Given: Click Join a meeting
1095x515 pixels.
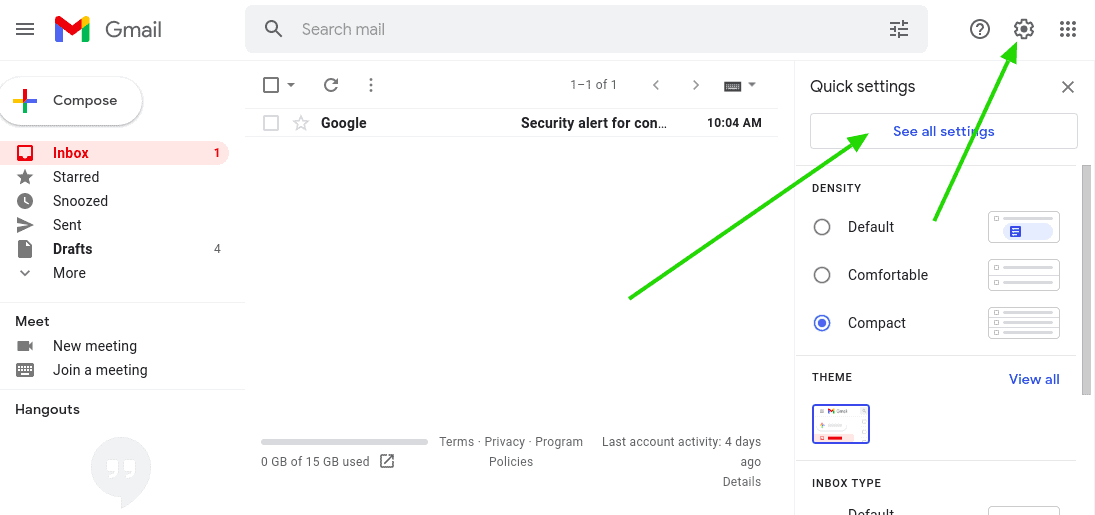Looking at the screenshot, I should [x=100, y=370].
